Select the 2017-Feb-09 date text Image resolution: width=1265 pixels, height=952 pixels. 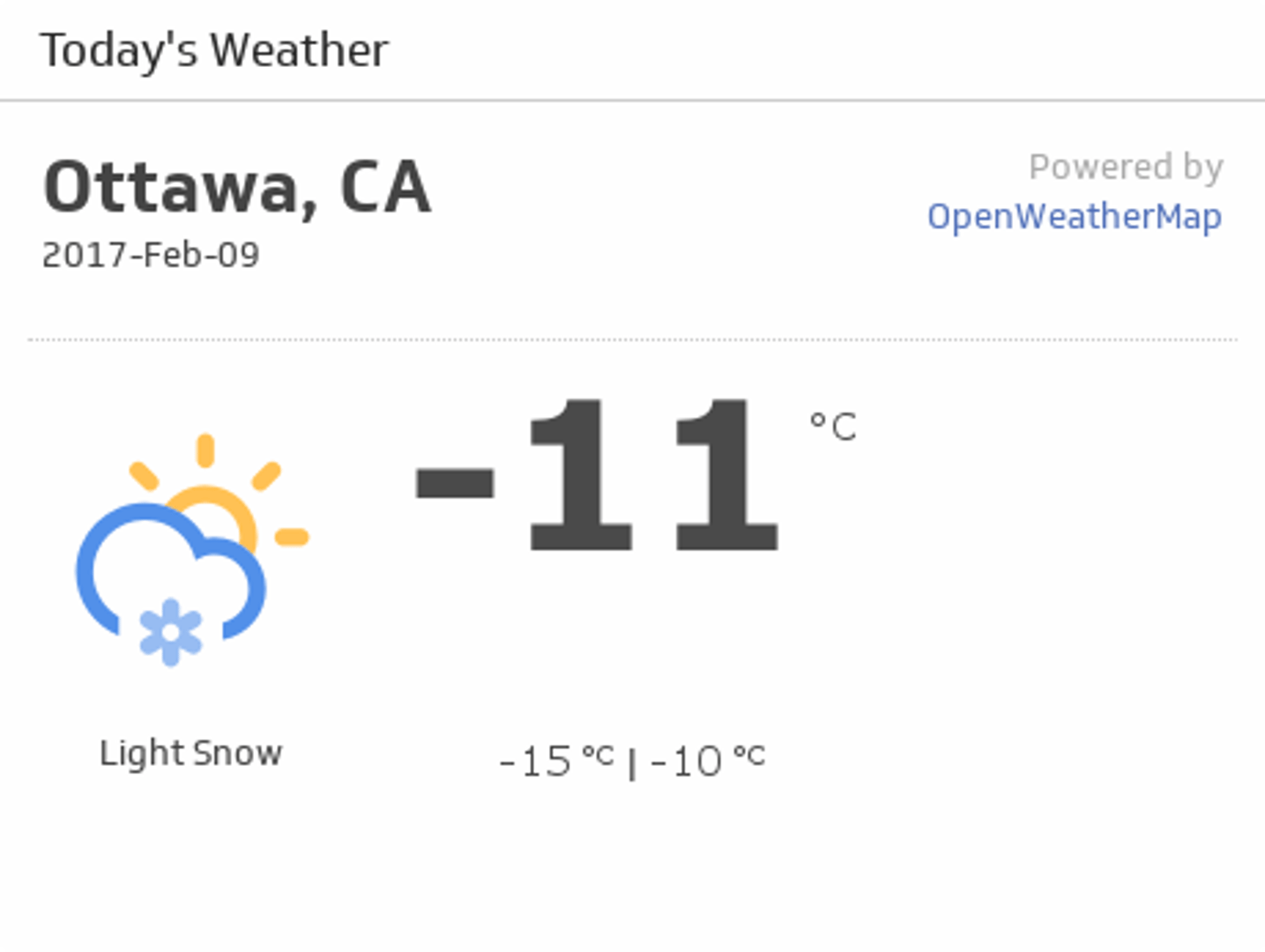151,256
